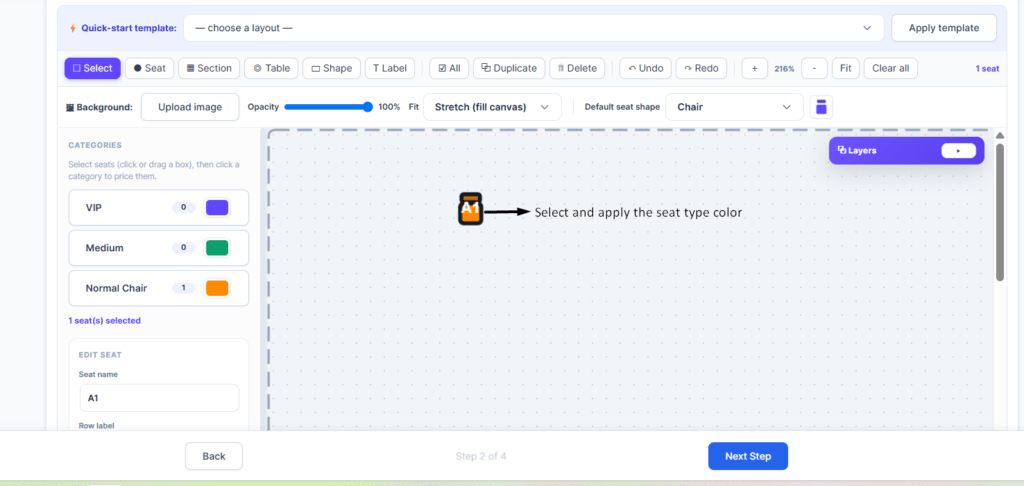Select the Medium category
This screenshot has height=486, width=1024.
coord(159,248)
